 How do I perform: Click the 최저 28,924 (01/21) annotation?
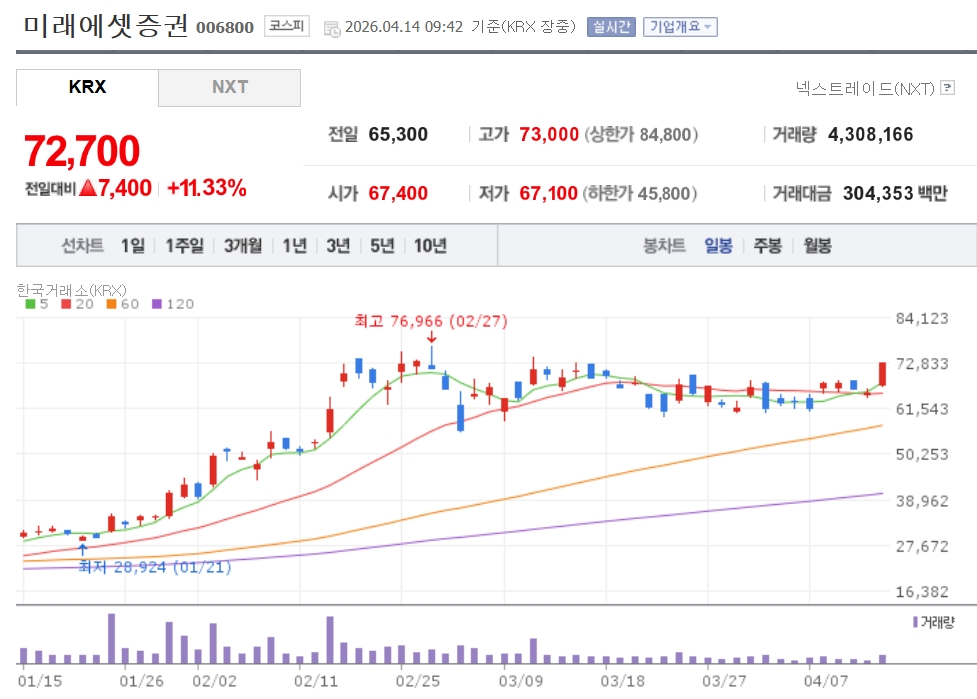[x=155, y=567]
